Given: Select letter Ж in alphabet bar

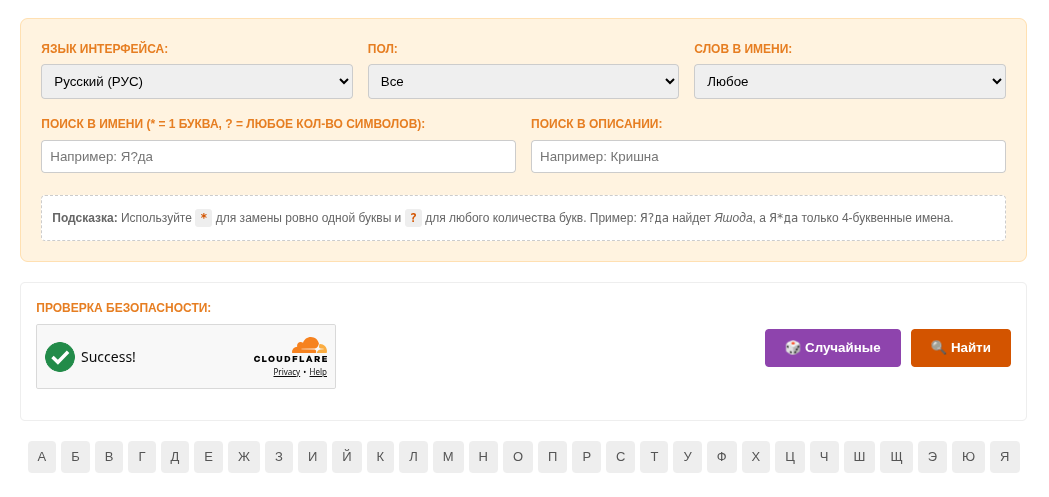Looking at the screenshot, I should (244, 457).
